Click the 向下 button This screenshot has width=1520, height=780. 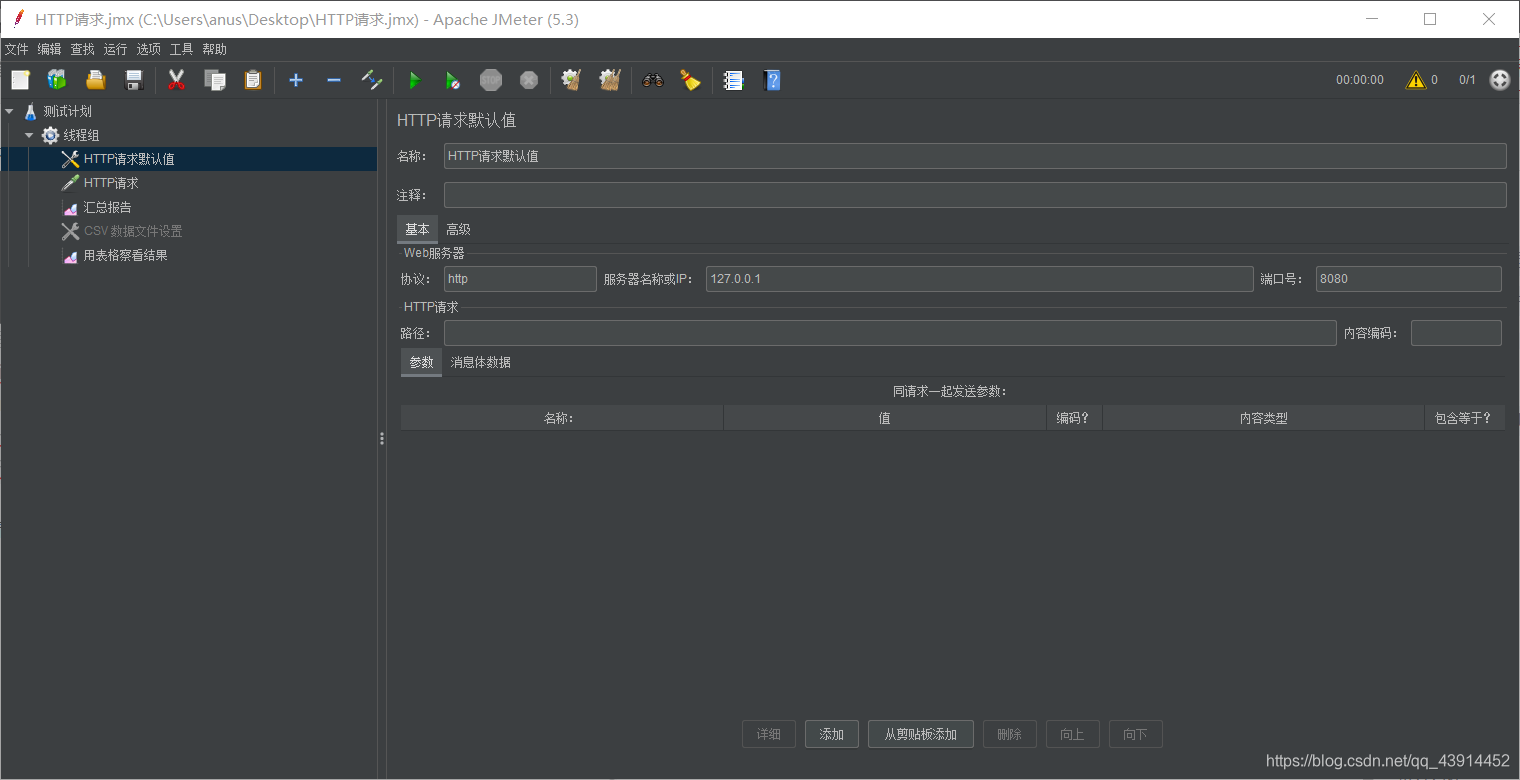click(x=1136, y=734)
